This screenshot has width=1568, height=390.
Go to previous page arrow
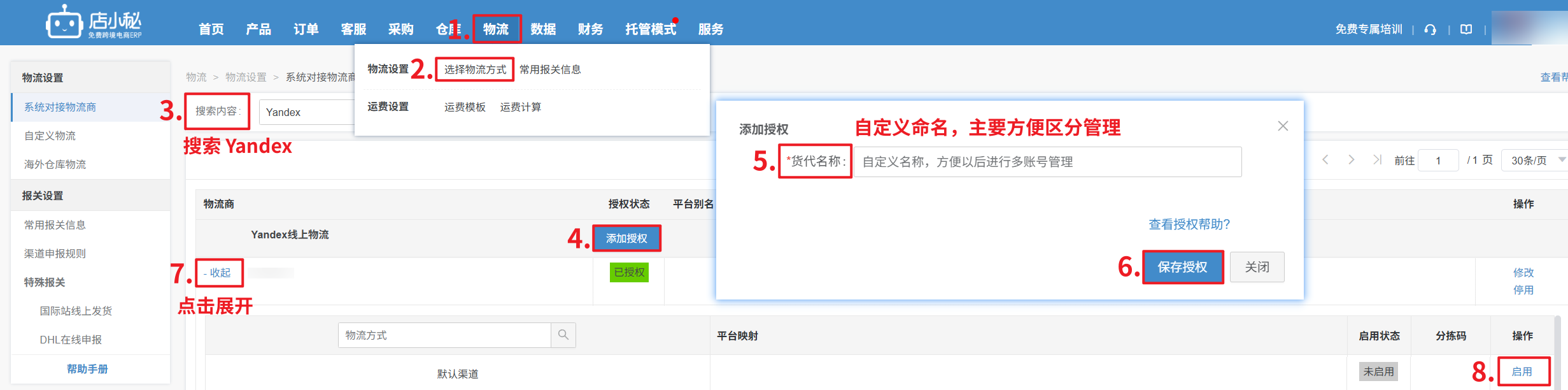click(x=1325, y=159)
